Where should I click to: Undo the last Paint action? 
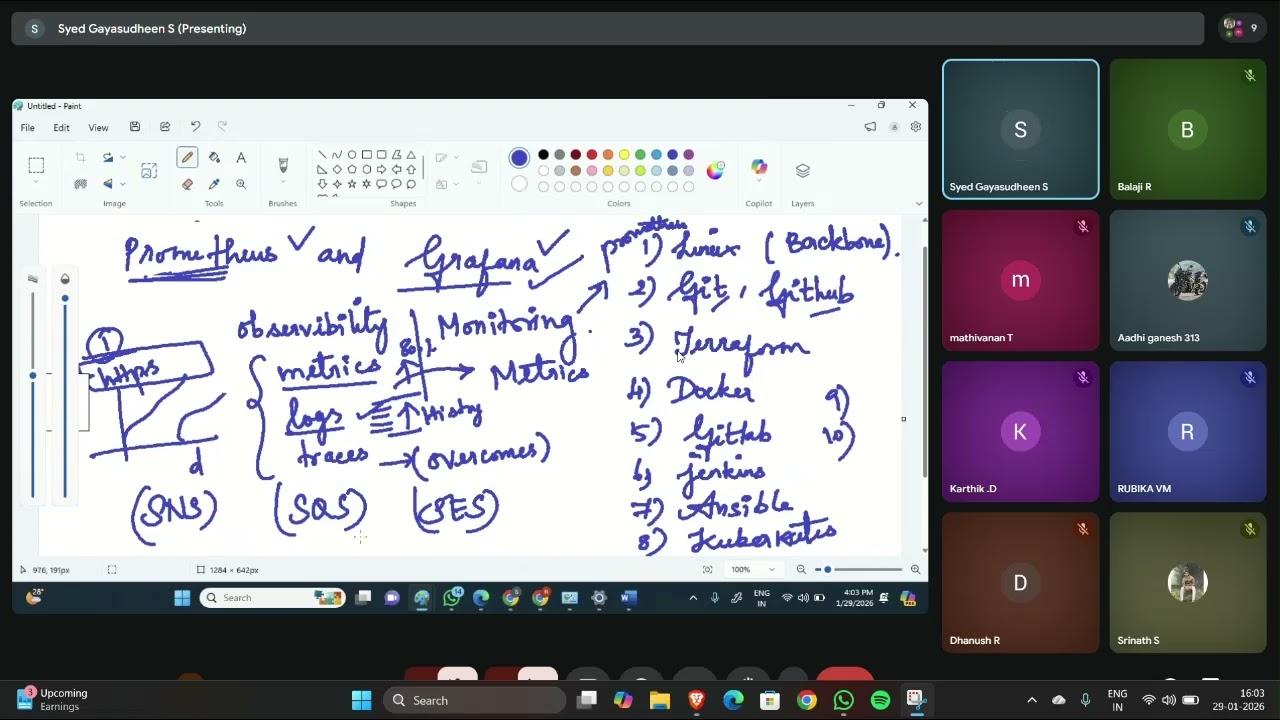[x=195, y=127]
